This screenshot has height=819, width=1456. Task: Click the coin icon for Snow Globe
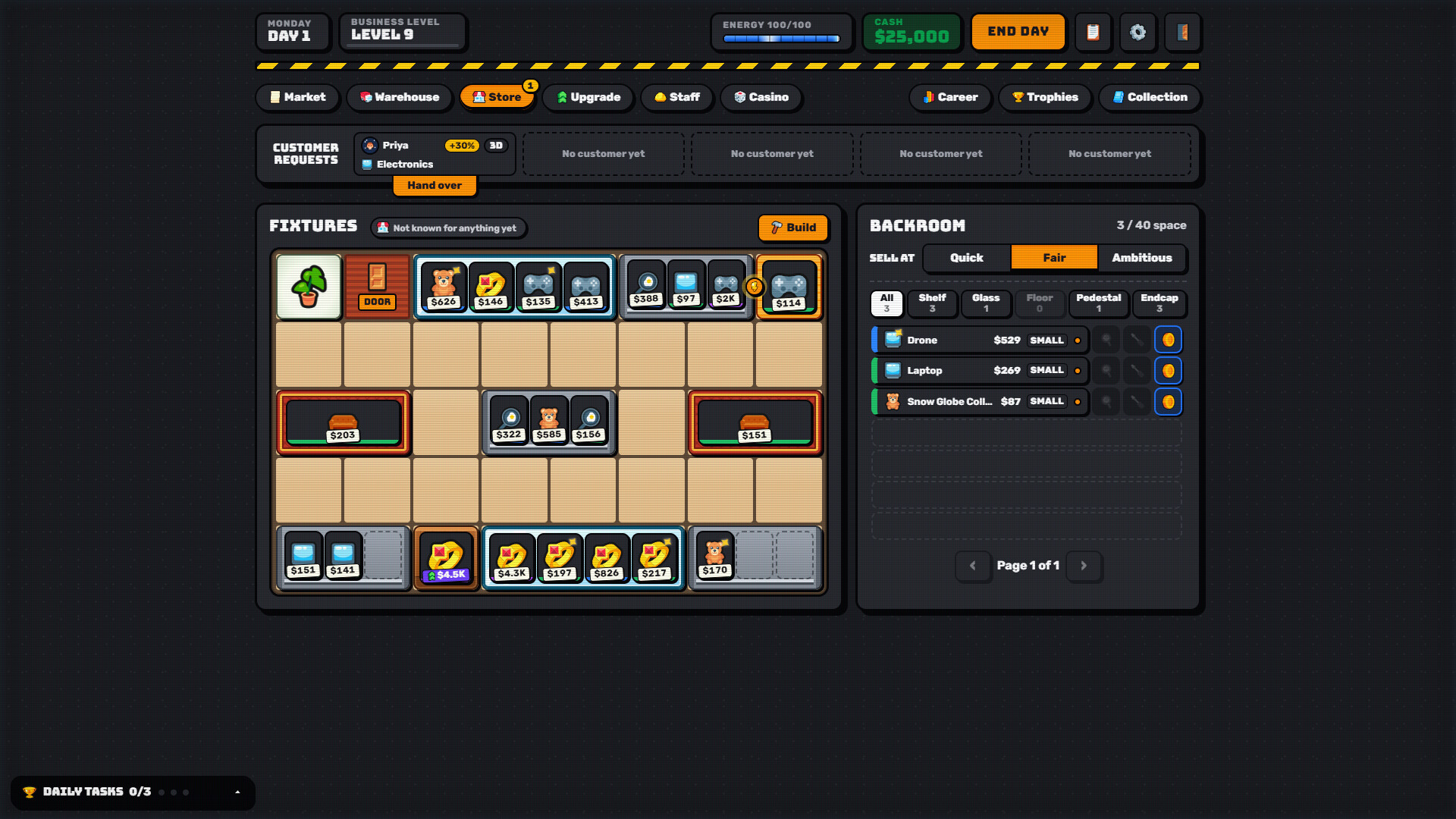(1168, 401)
